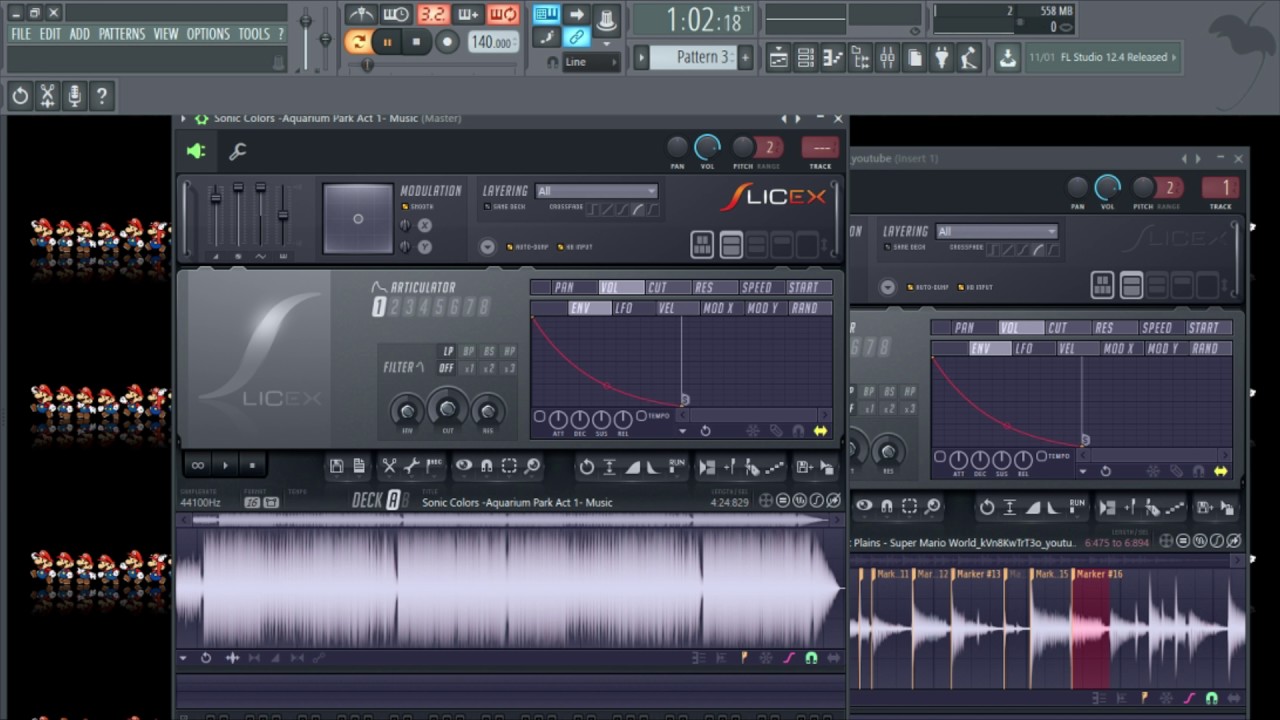Screen dimensions: 1280x720
Task: Click the microphone one-click recording icon
Action: (x=74, y=96)
